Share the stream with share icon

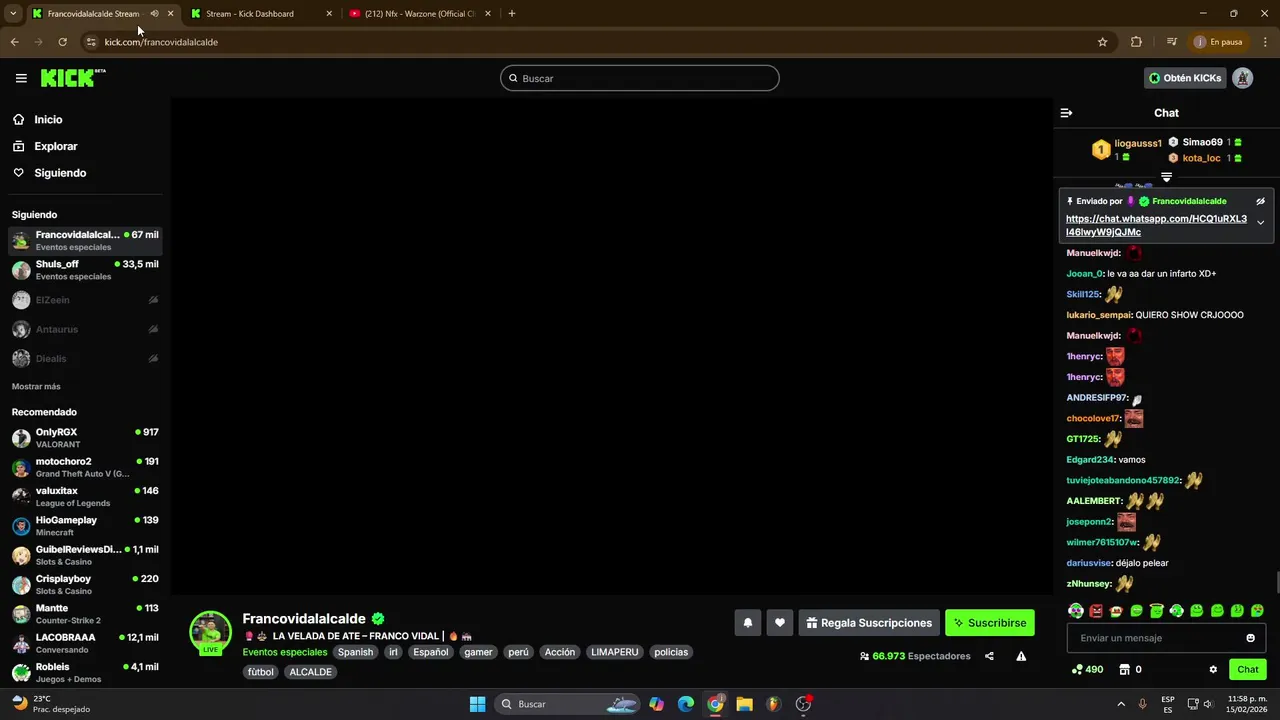989,656
